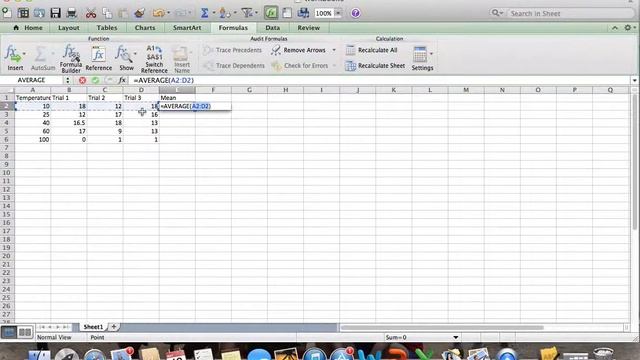Toggle the Toolbox panel button
The height and width of the screenshot is (360, 640).
tap(287, 13)
